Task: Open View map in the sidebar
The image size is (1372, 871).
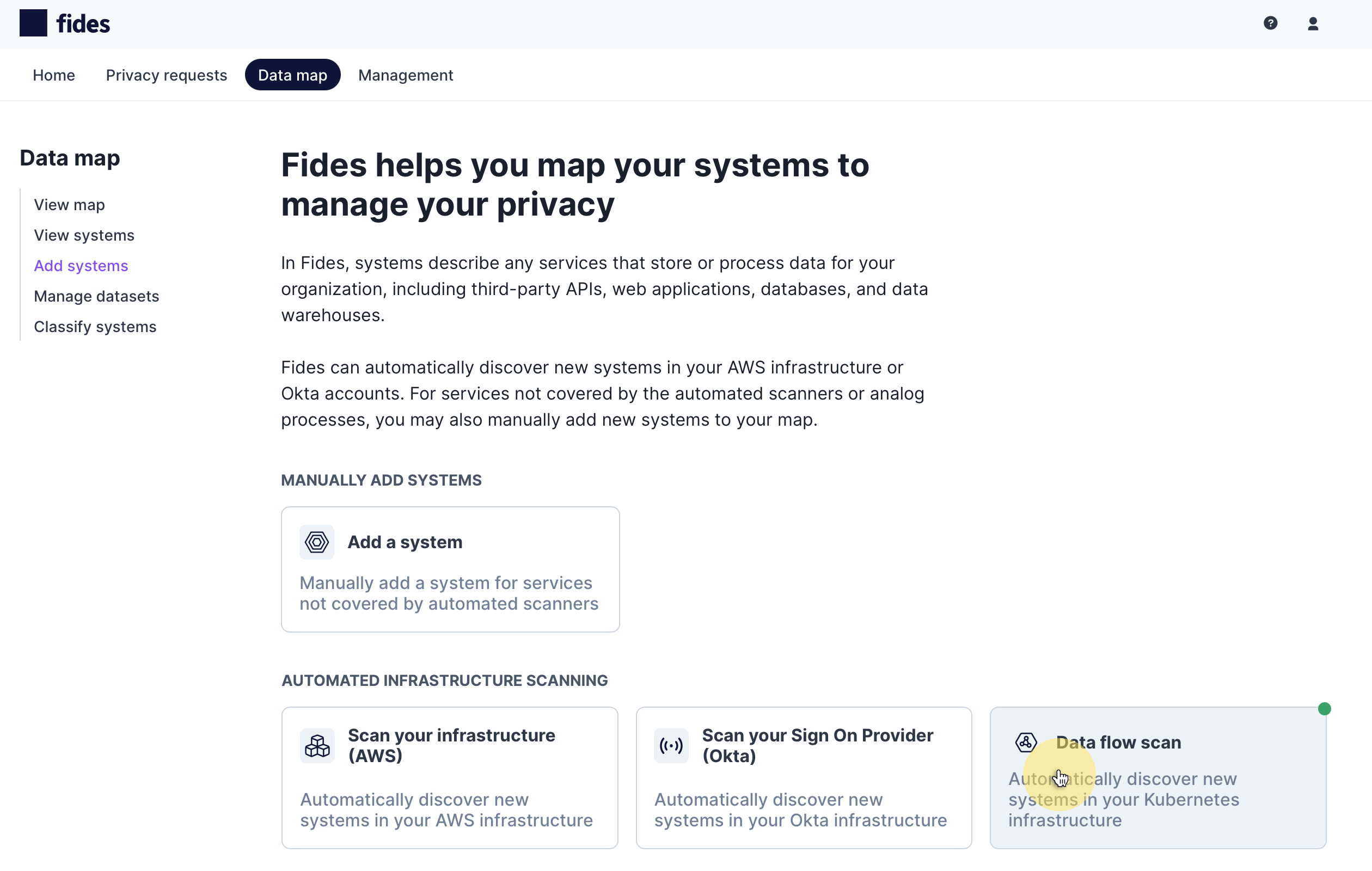Action: [70, 205]
